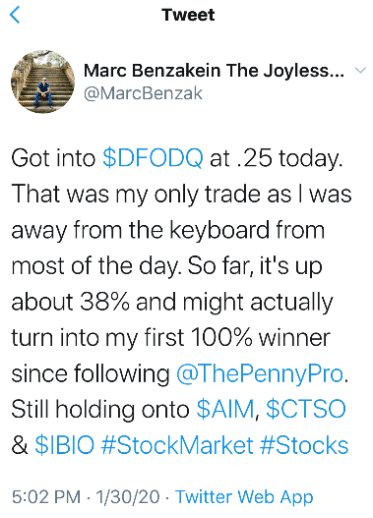Open the $DFODQ cashtag
Viewport: 373px width, 518px height.
(x=153, y=158)
